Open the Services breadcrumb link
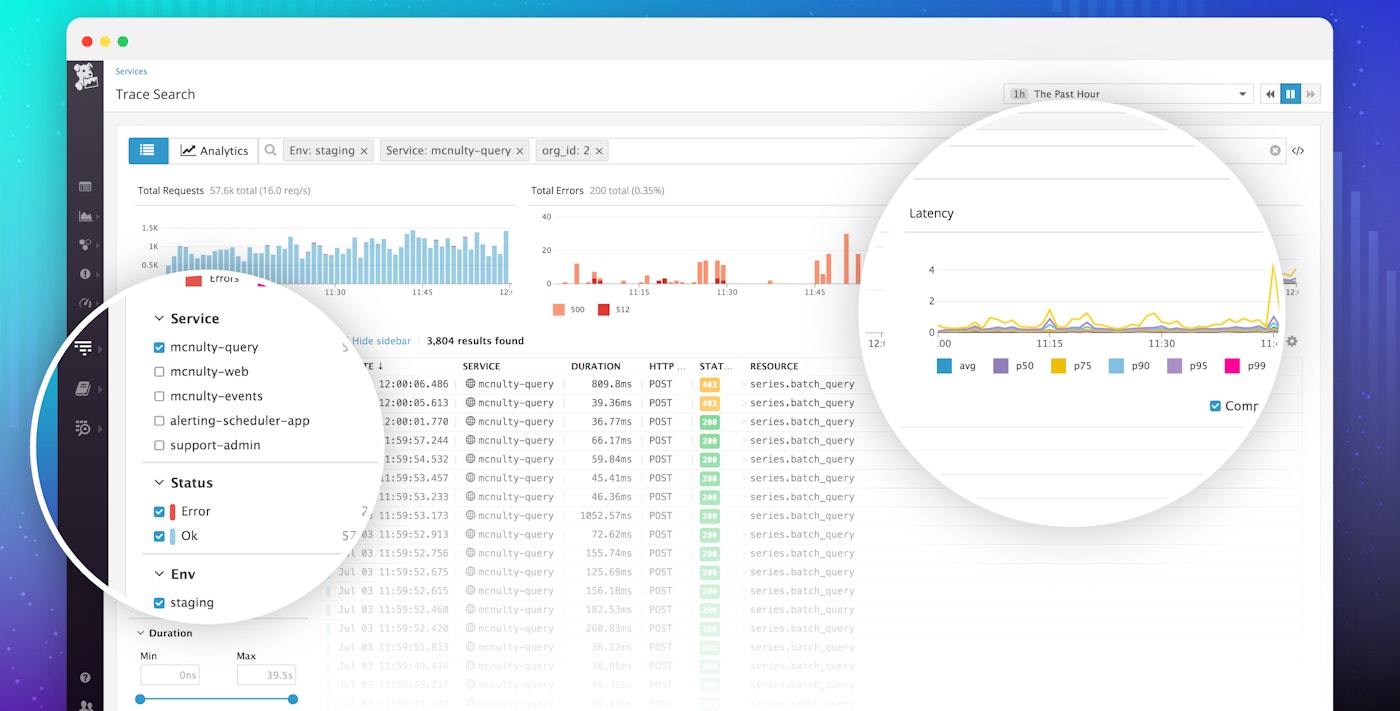The width and height of the screenshot is (1400, 711). pos(130,71)
